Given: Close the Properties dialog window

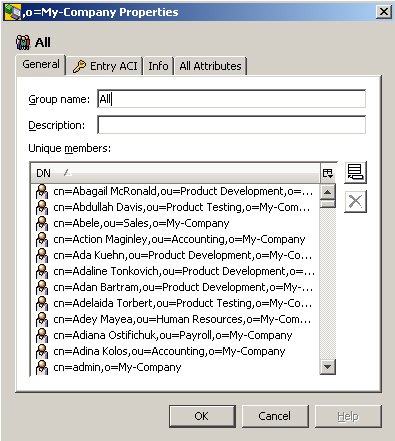Looking at the screenshot, I should (384, 12).
